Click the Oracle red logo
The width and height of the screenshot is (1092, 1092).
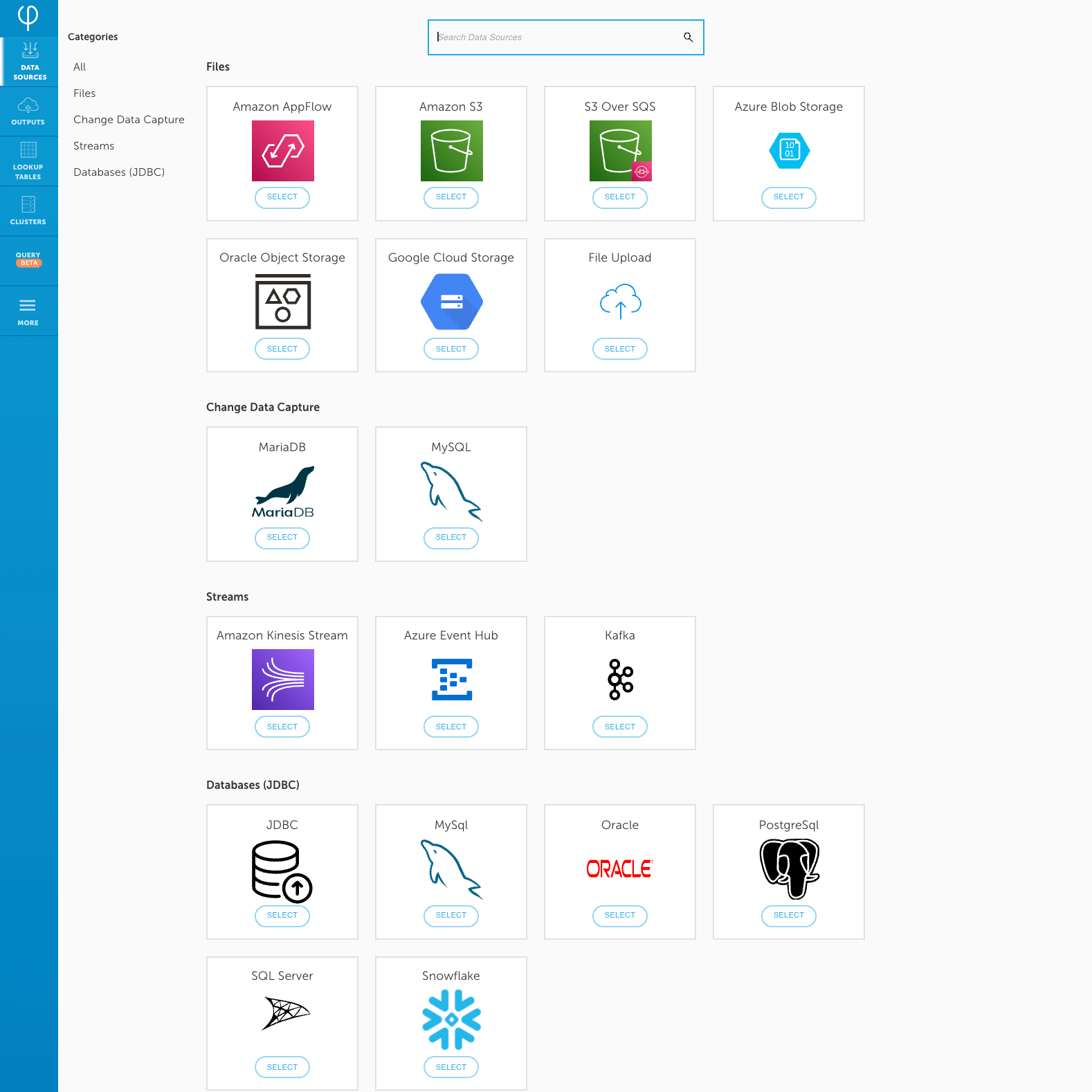[x=620, y=868]
